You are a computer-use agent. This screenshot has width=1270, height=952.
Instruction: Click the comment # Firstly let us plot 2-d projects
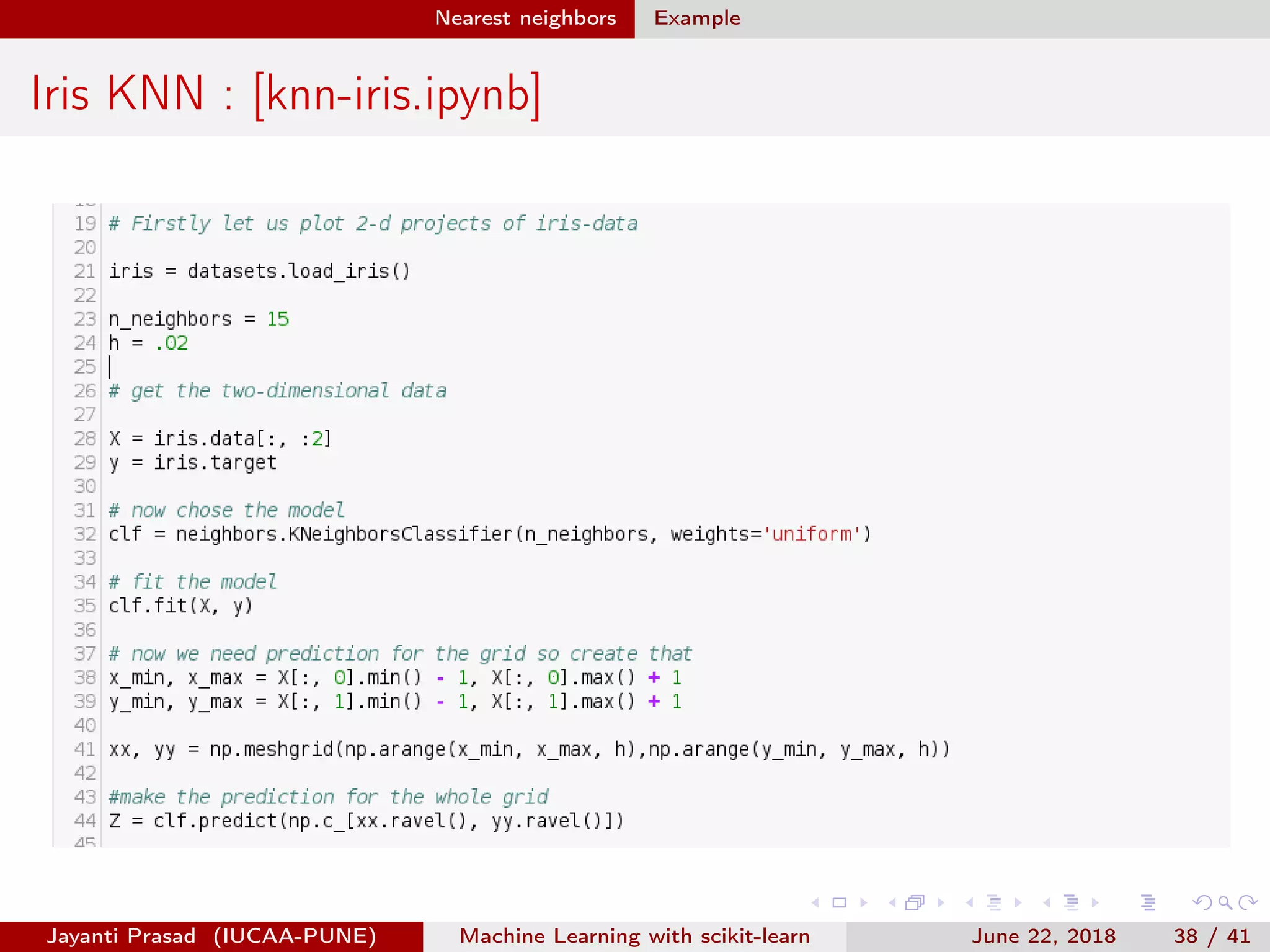coord(373,223)
